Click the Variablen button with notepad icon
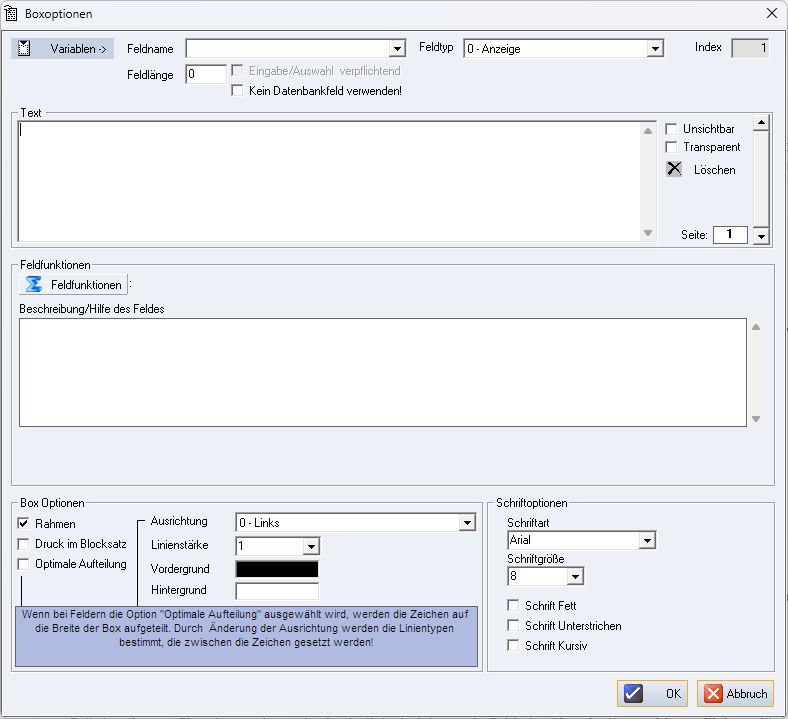788x719 pixels. (62, 49)
